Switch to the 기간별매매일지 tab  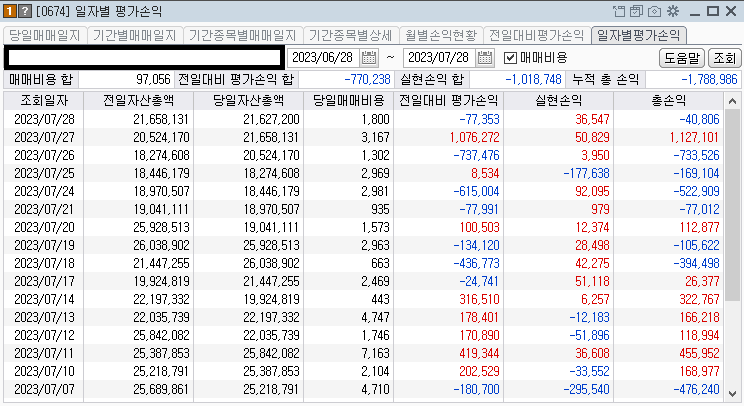134,35
